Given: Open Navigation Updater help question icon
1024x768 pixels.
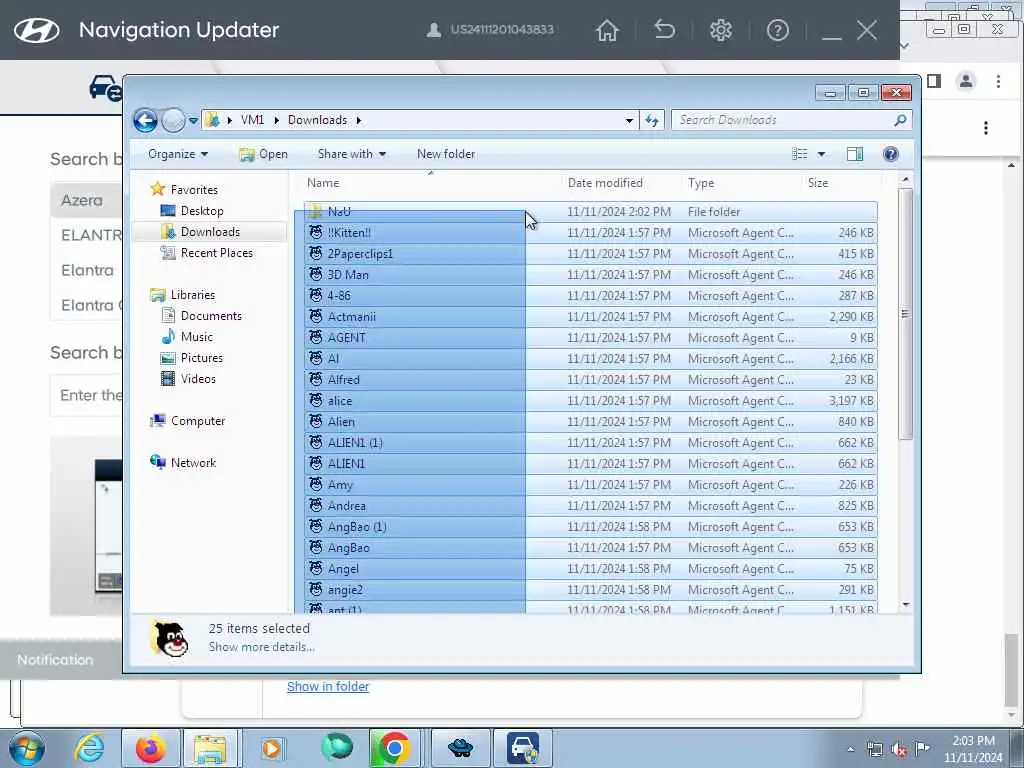Looking at the screenshot, I should tap(777, 30).
